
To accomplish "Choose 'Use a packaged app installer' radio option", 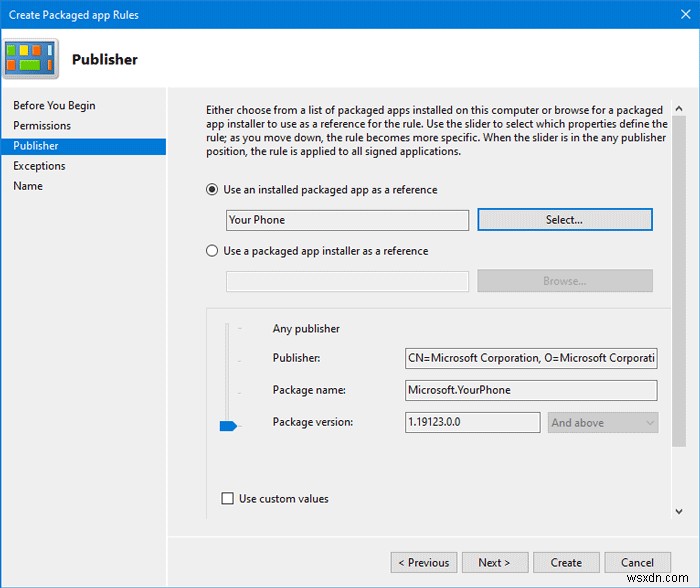I will 212,251.
